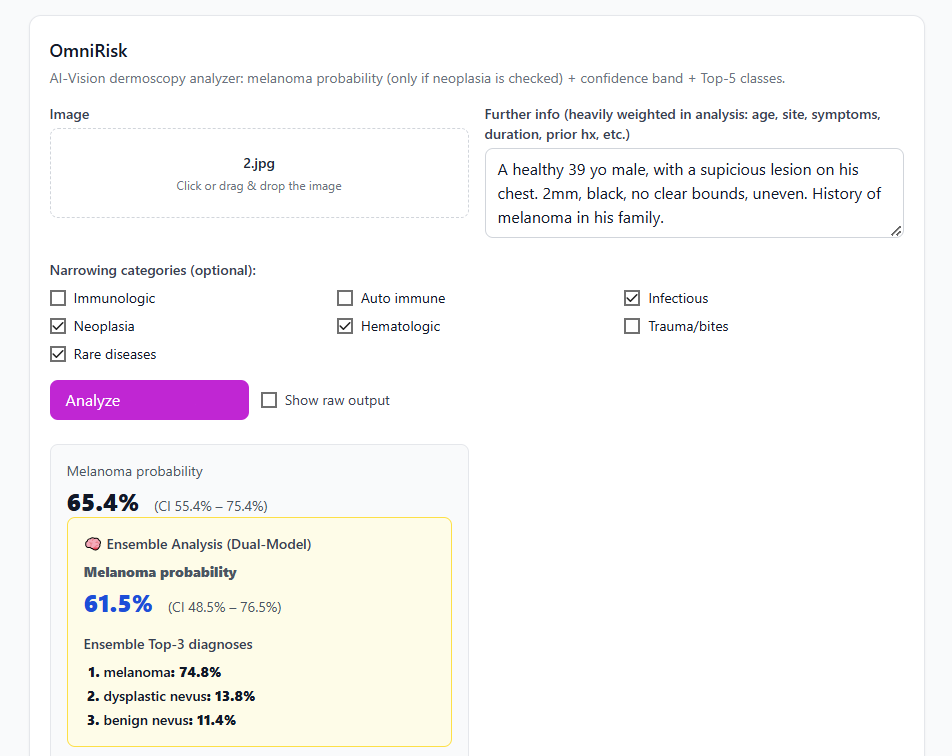The width and height of the screenshot is (952, 756).
Task: Uncheck the Rare diseases checkbox
Action: [58, 353]
